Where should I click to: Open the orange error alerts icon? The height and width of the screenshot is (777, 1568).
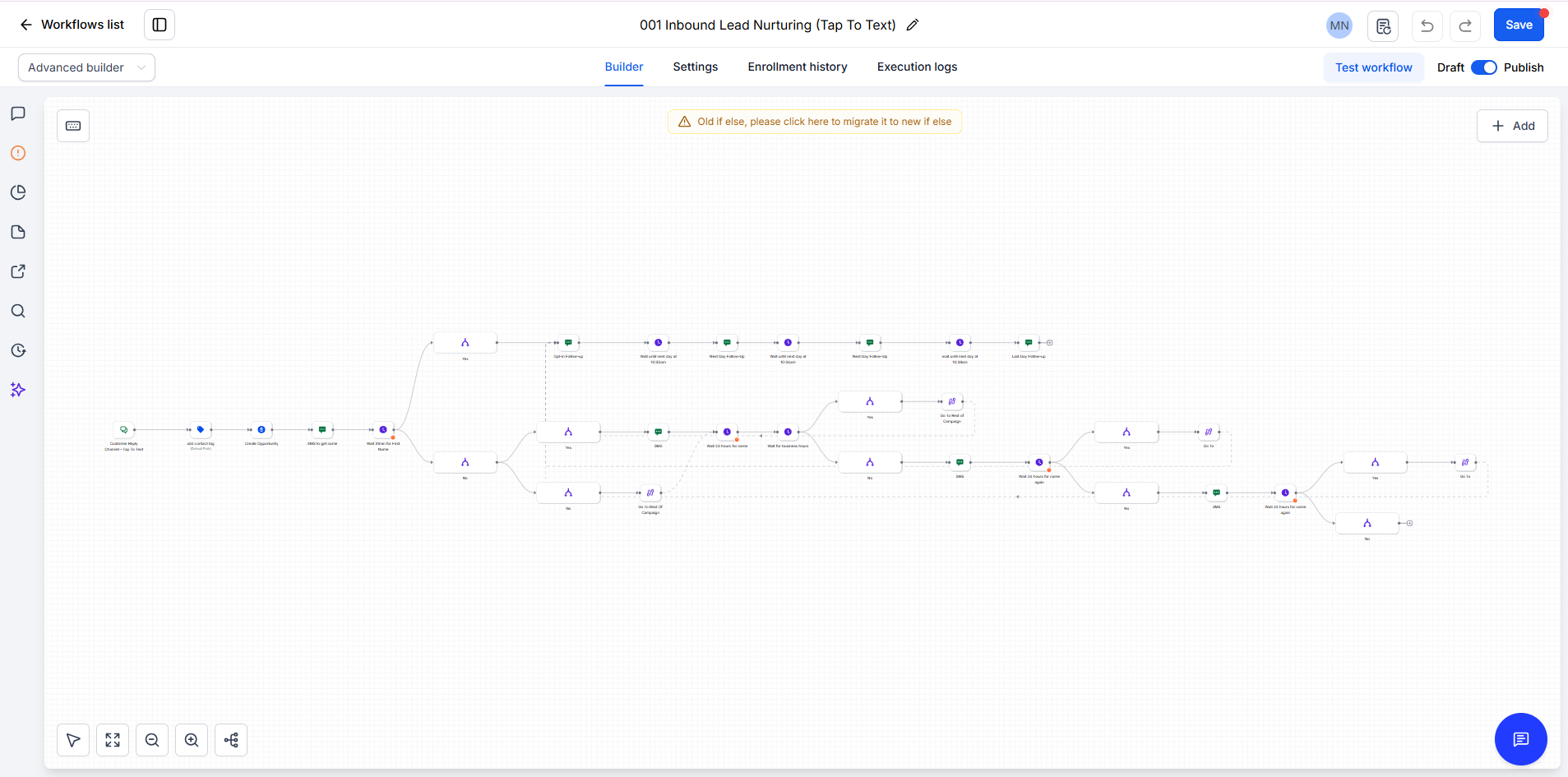(x=18, y=153)
